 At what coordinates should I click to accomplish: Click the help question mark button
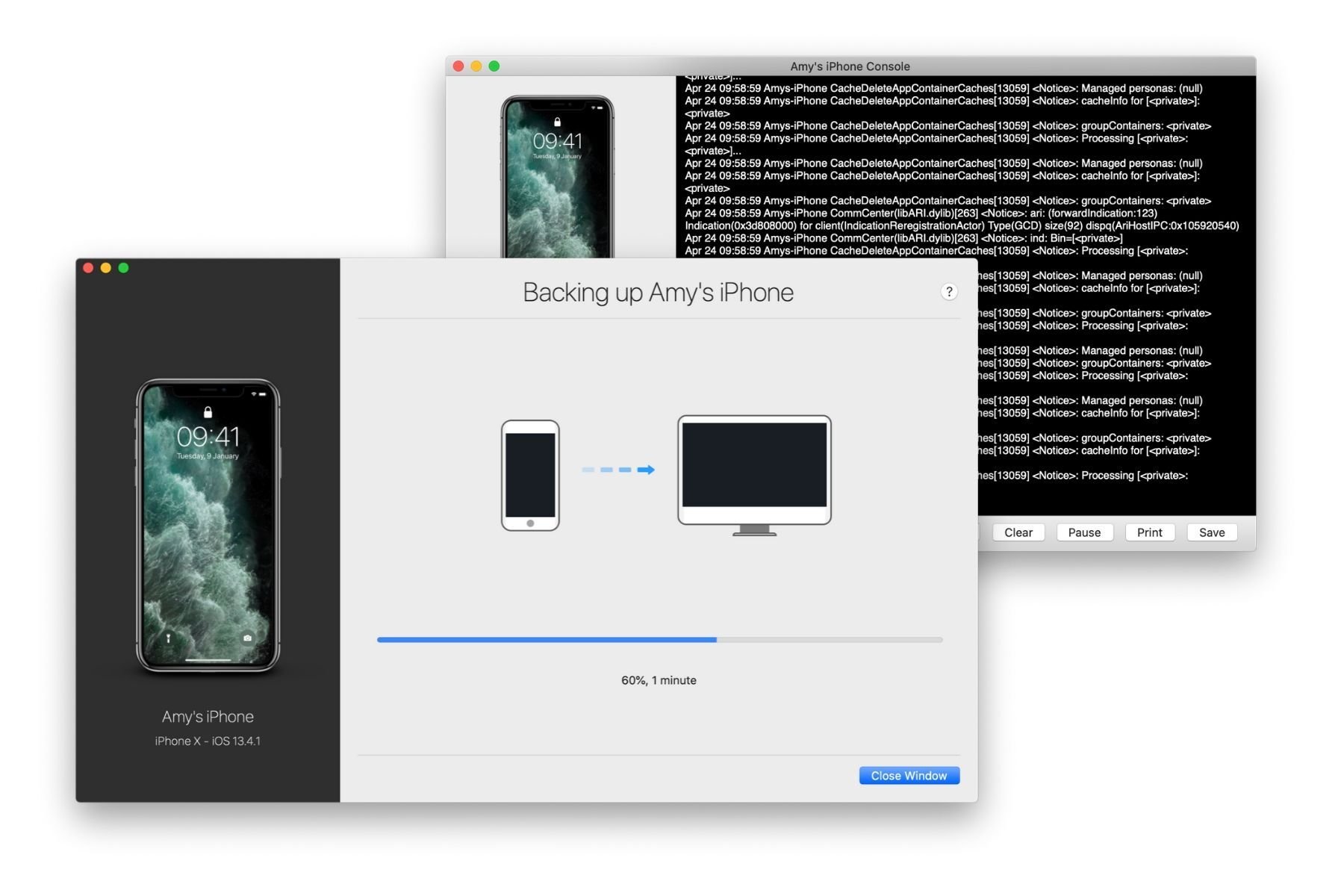pyautogui.click(x=948, y=292)
